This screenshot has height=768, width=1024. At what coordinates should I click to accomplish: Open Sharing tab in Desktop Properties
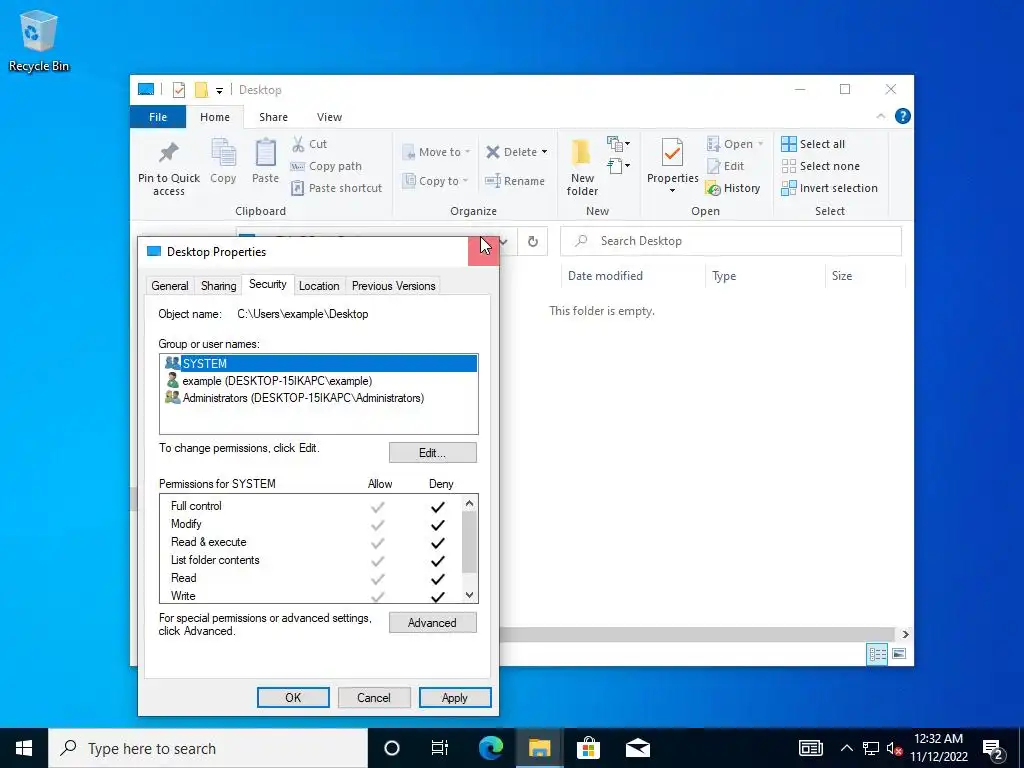click(218, 285)
